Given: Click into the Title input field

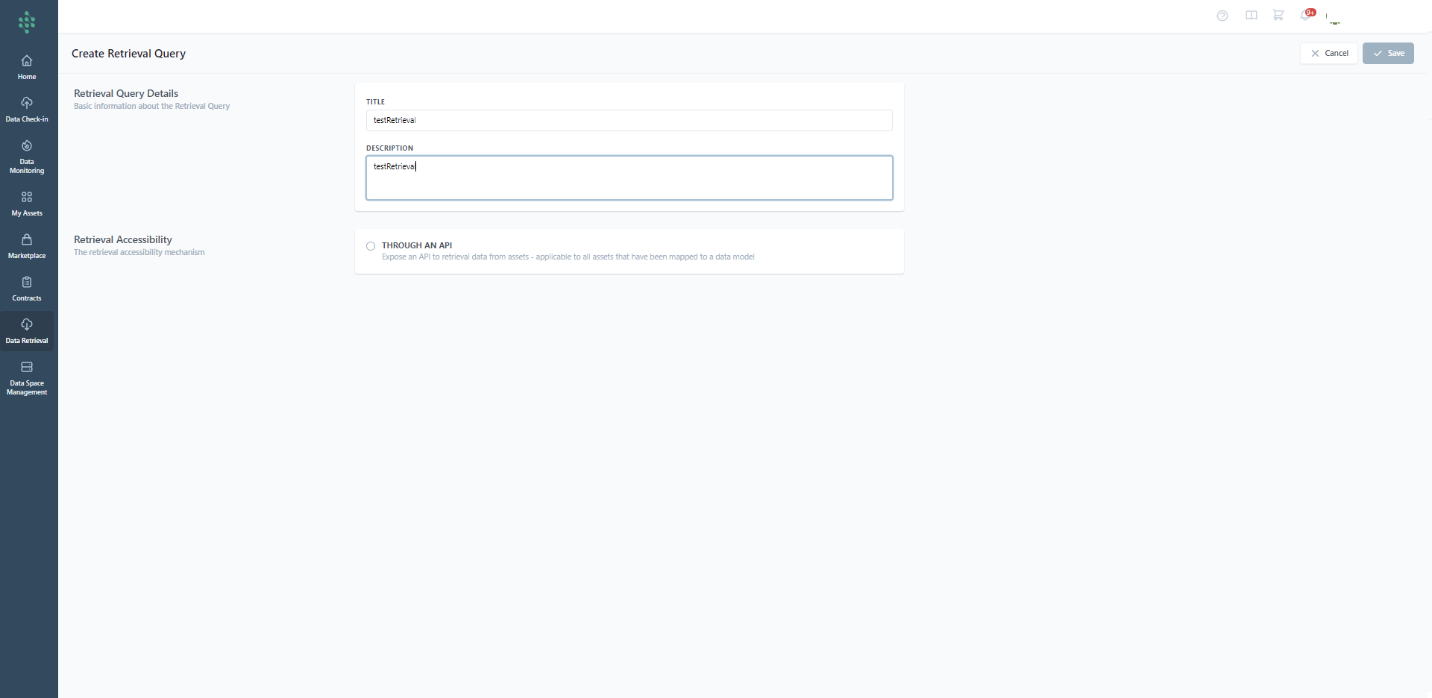Looking at the screenshot, I should tap(629, 120).
